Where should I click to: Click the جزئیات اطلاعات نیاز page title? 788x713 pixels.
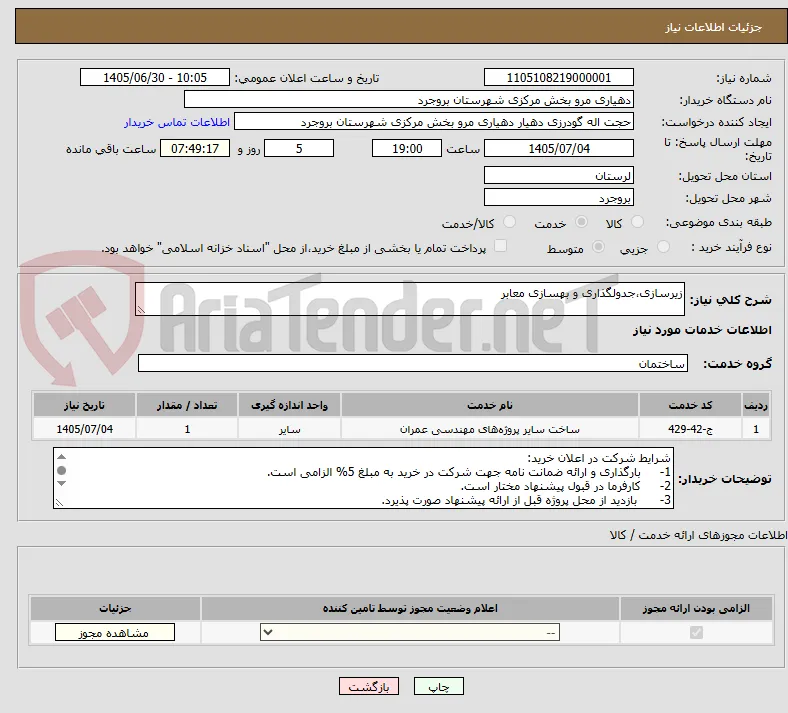pyautogui.click(x=714, y=27)
